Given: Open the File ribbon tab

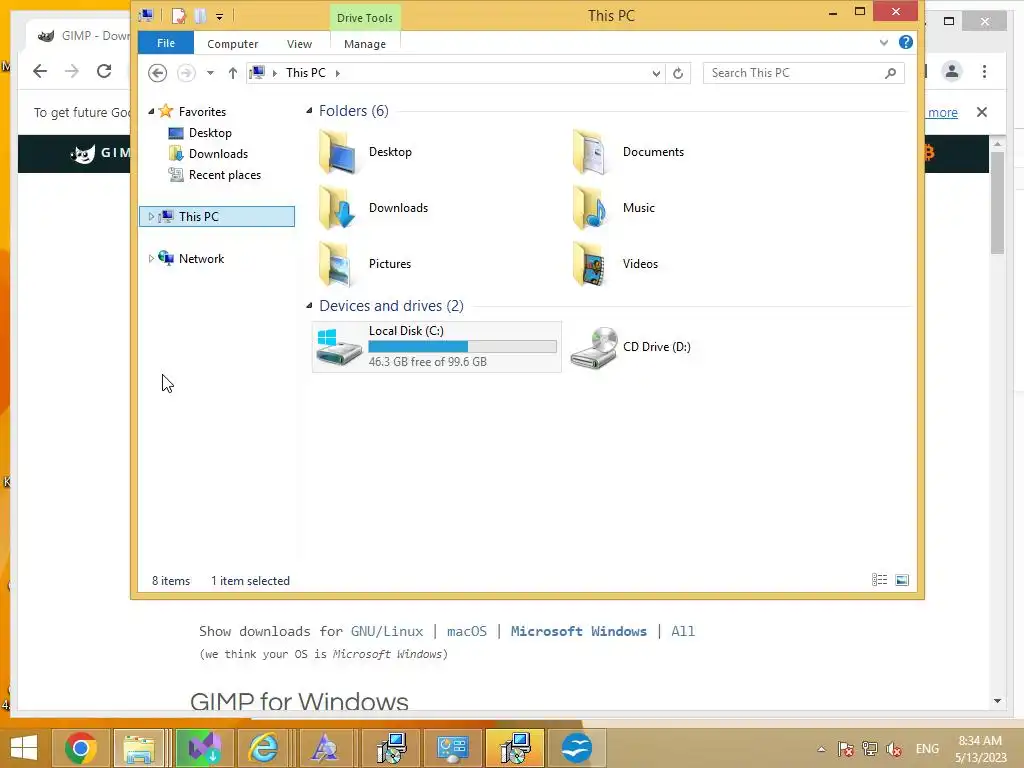Looking at the screenshot, I should [x=166, y=43].
